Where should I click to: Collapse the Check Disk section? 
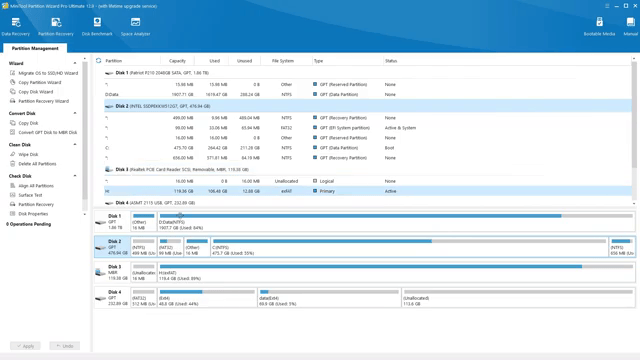[x=75, y=176]
